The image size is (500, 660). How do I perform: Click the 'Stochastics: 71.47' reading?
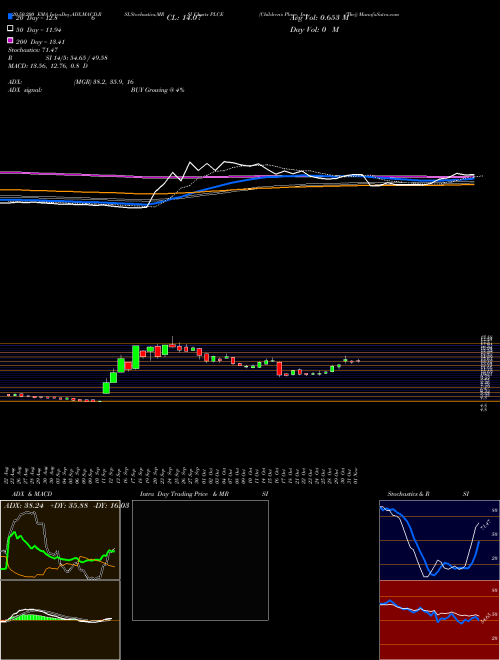pyautogui.click(x=32, y=50)
